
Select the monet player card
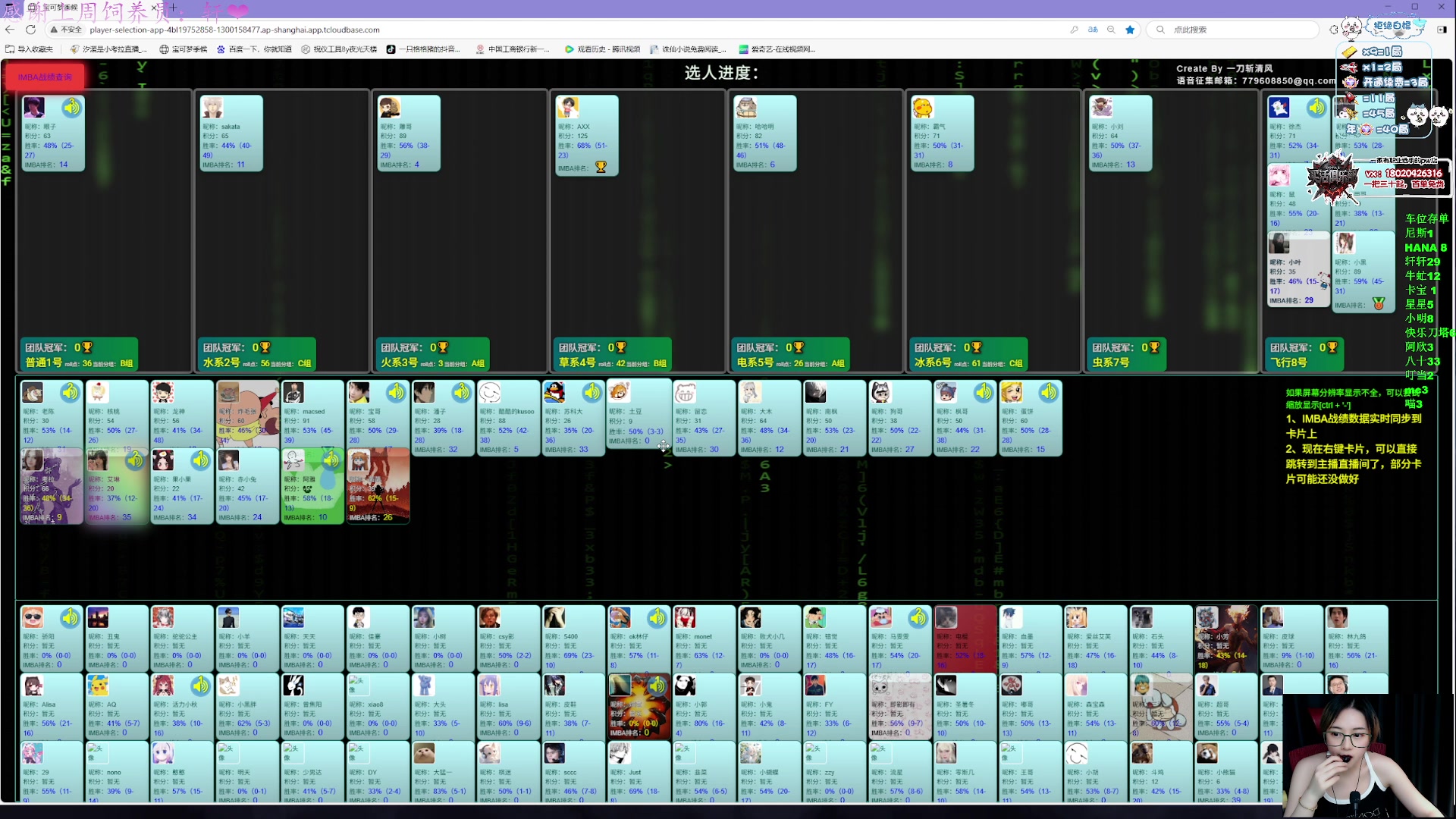704,639
